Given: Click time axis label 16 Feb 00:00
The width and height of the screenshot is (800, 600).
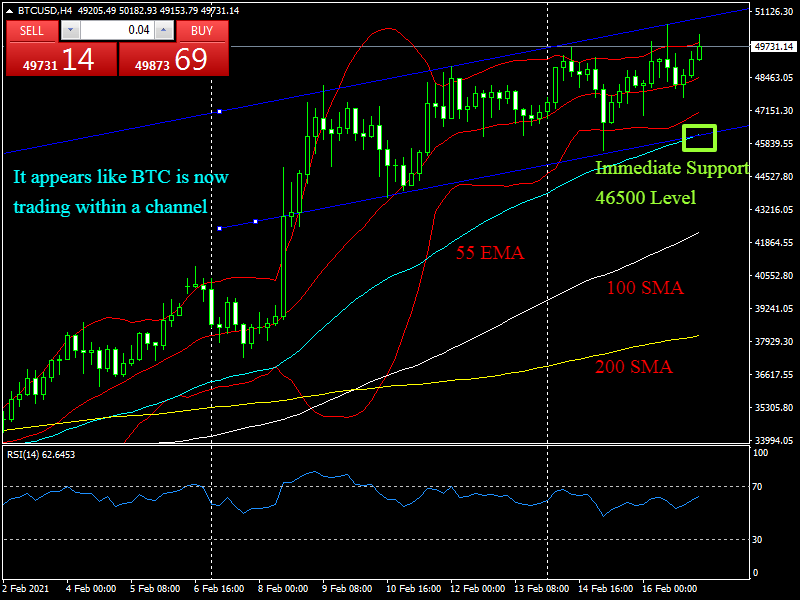Looking at the screenshot, I should pos(669,588).
